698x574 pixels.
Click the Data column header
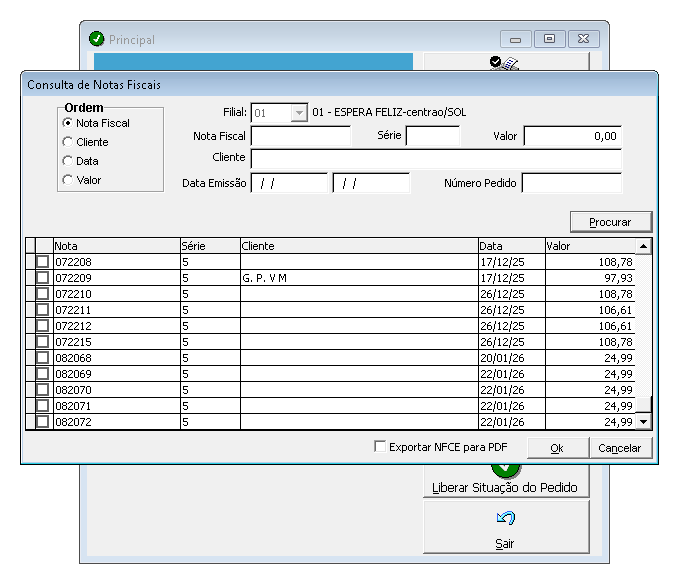point(510,246)
